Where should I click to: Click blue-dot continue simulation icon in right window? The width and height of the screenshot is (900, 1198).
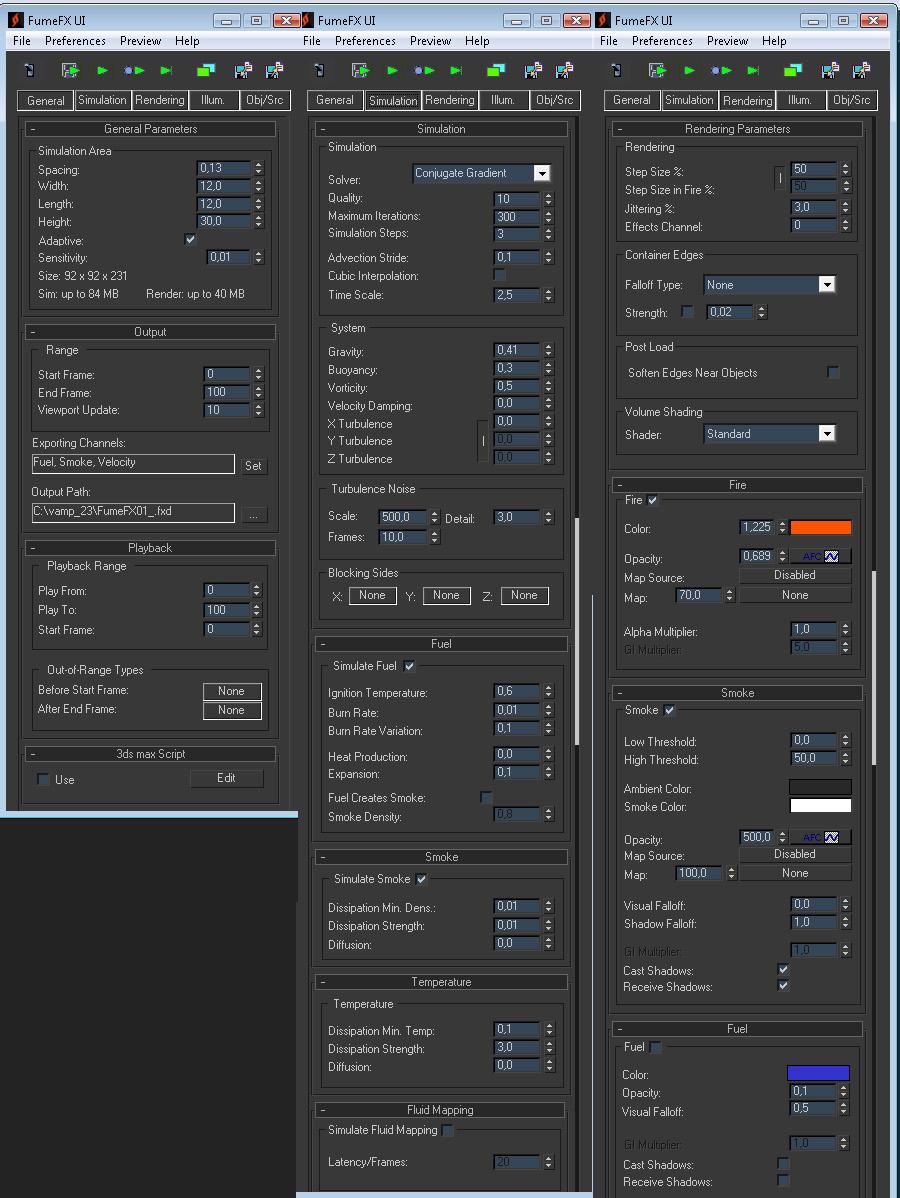coord(721,70)
